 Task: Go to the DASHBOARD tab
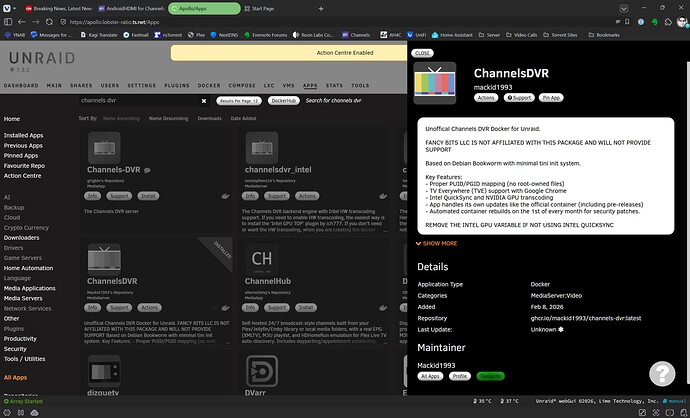[21, 85]
